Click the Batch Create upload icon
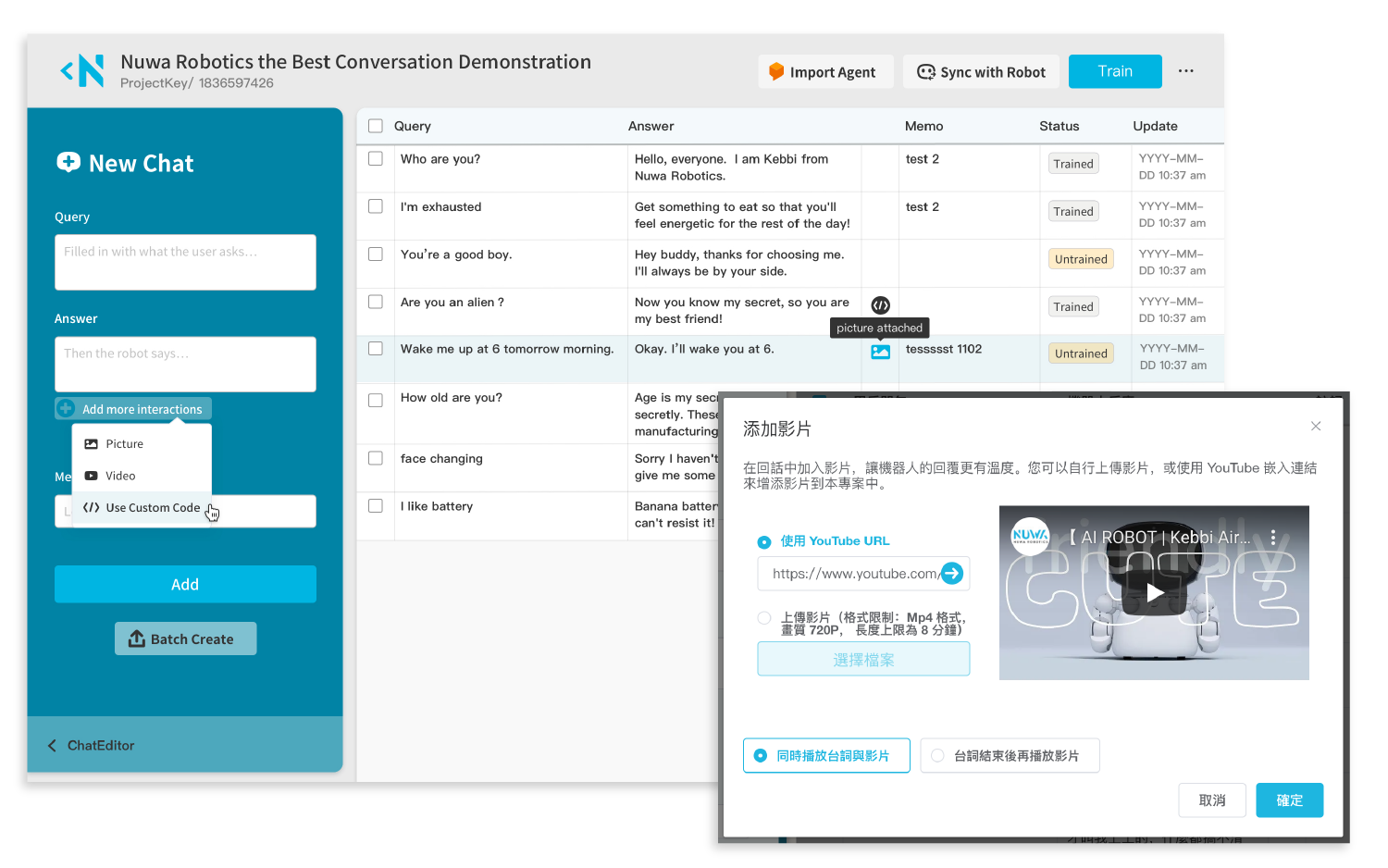Screen dimensions: 1388x868 pos(137,639)
